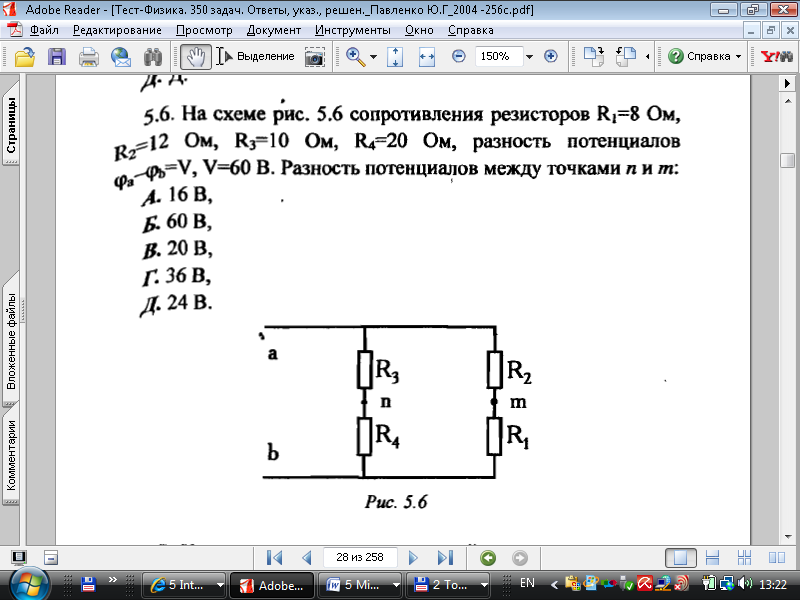Open the Документ menu
The image size is (800, 600).
pyautogui.click(x=273, y=30)
